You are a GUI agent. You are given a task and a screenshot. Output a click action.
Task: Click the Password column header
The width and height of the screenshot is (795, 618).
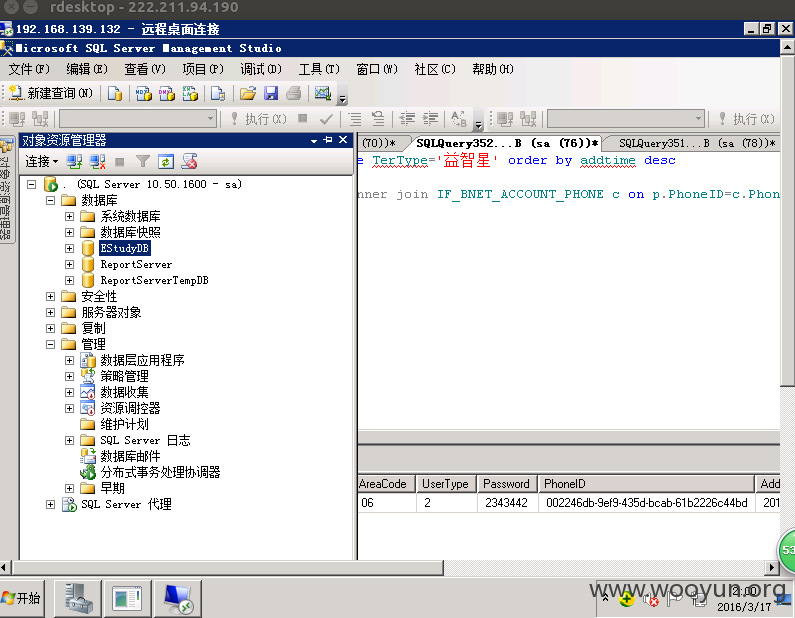[x=507, y=484]
